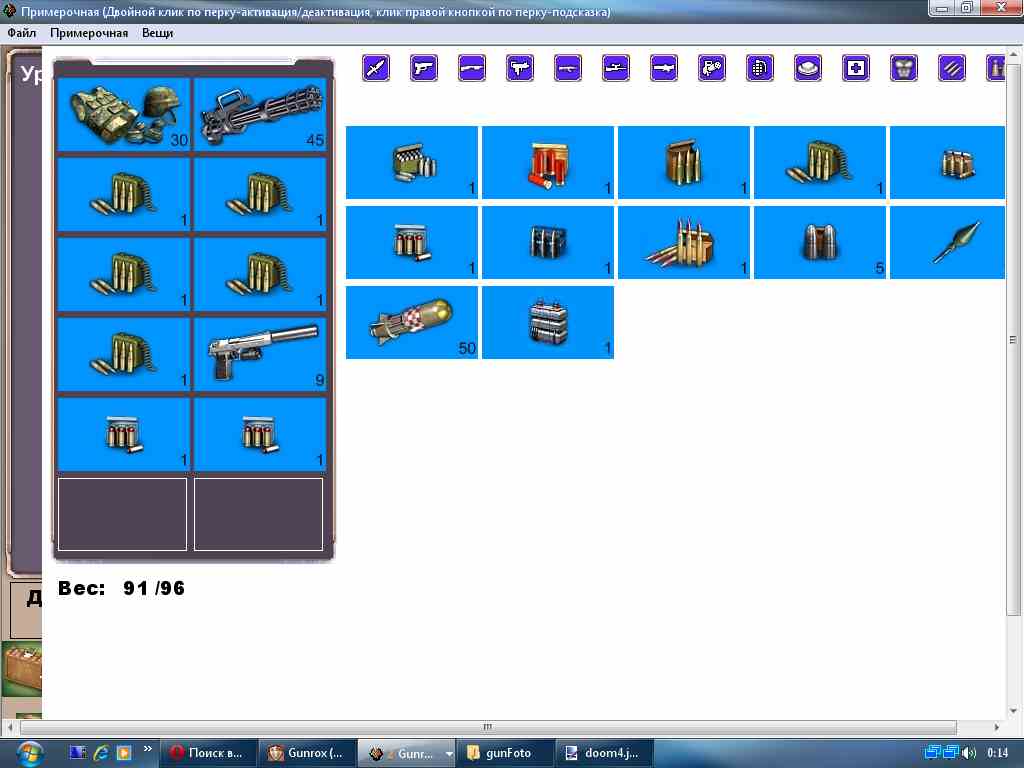Open the Вещи menu
1024x768 pixels.
pyautogui.click(x=157, y=33)
